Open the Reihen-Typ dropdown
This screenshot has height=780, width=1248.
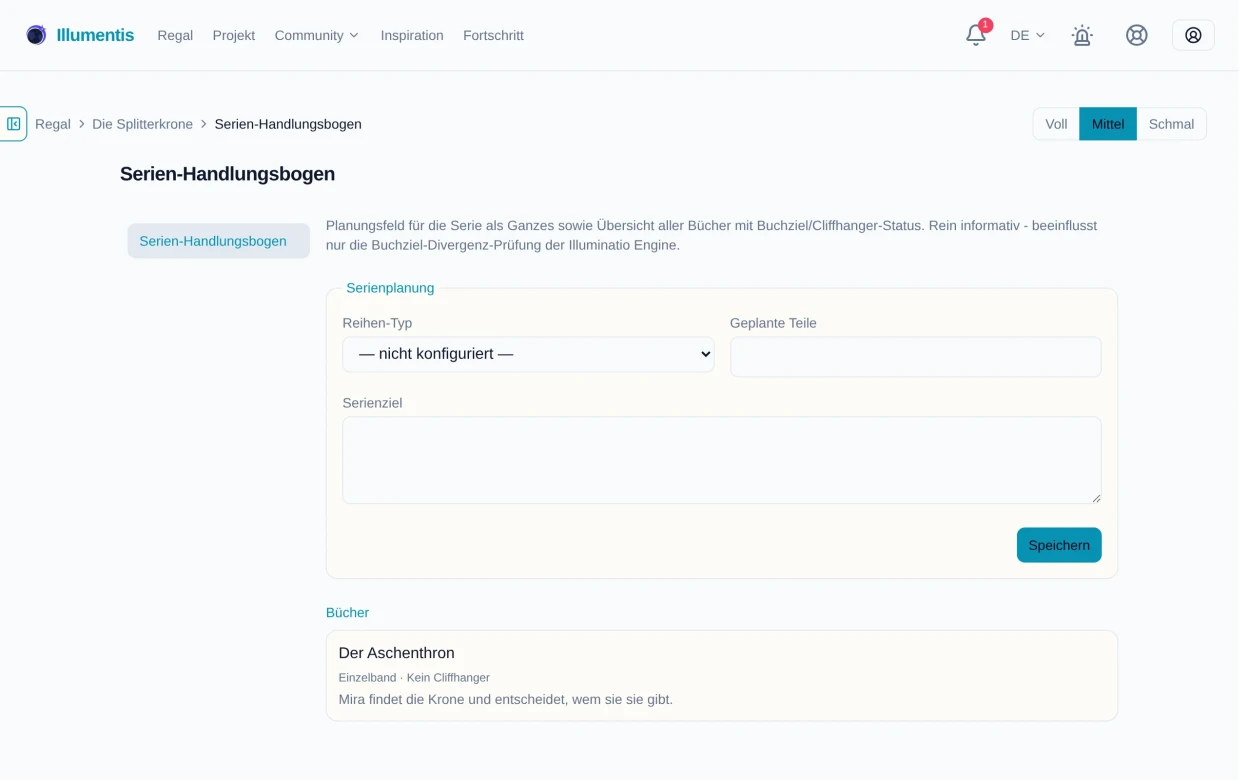click(528, 354)
